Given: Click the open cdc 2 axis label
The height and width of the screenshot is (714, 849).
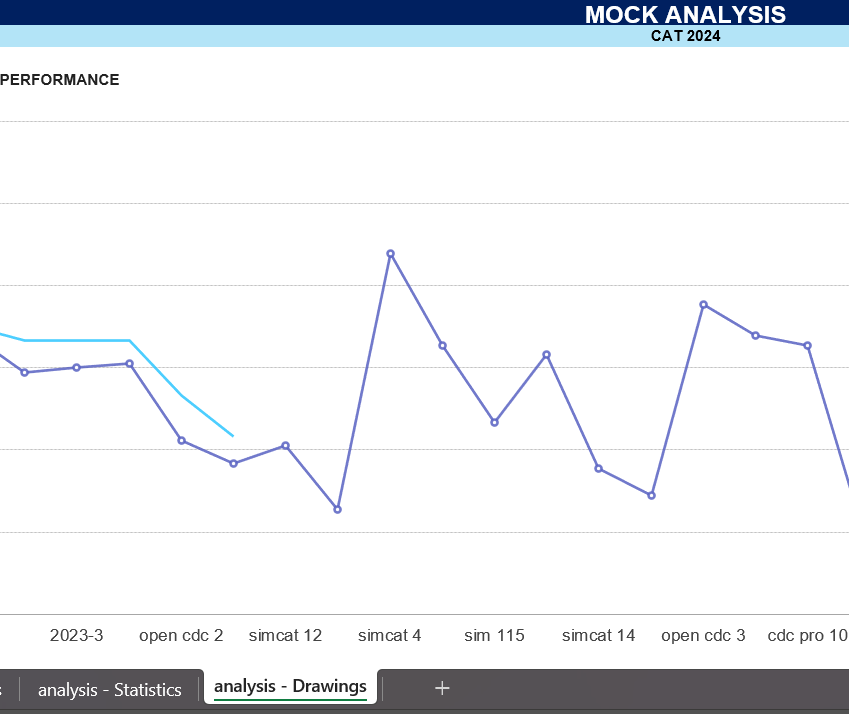Looking at the screenshot, I should [181, 636].
